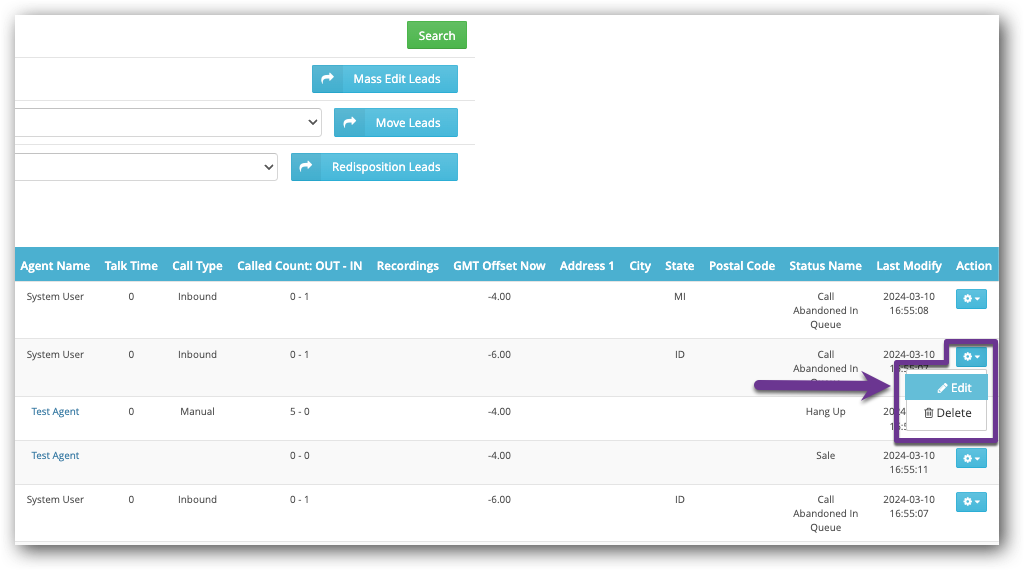Click the Sale status cell

click(825, 456)
